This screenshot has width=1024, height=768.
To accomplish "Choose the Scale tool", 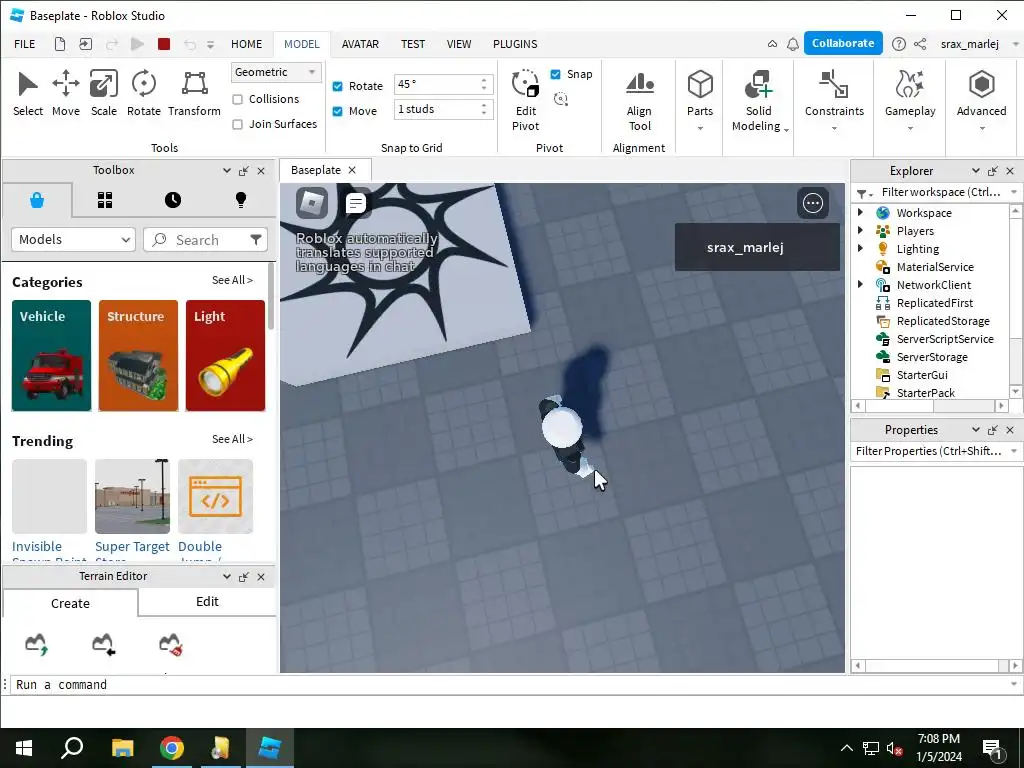I will (104, 94).
